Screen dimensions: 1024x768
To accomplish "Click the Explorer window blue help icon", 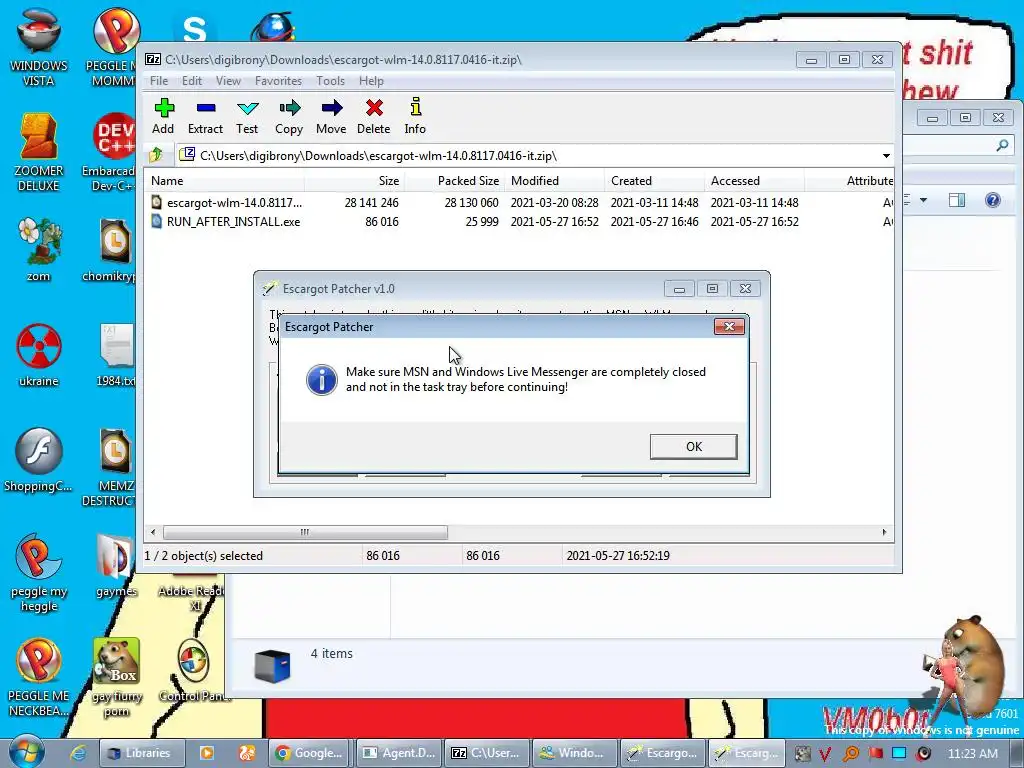I will [992, 200].
